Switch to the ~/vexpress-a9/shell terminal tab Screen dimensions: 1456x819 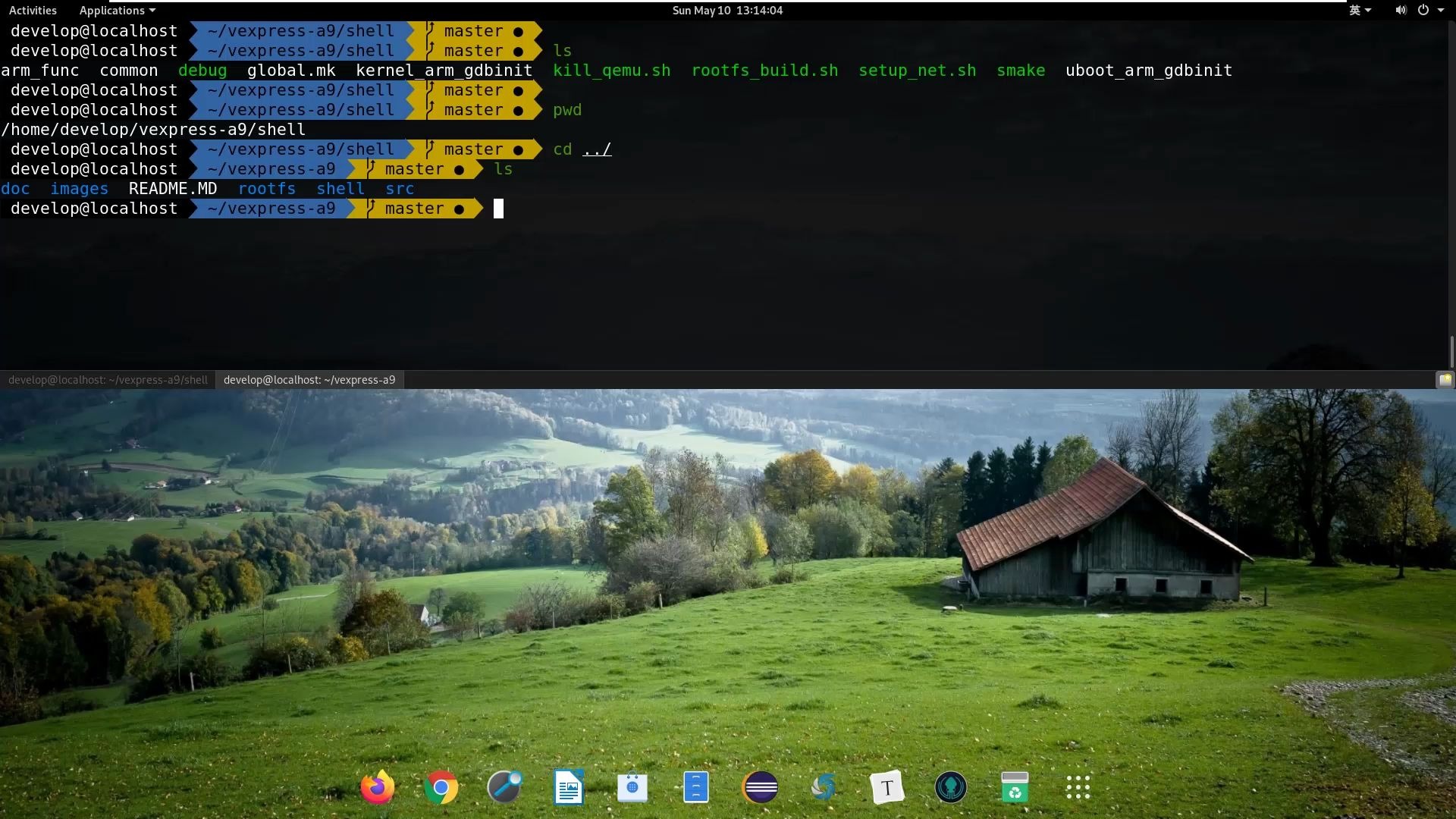[x=106, y=379]
